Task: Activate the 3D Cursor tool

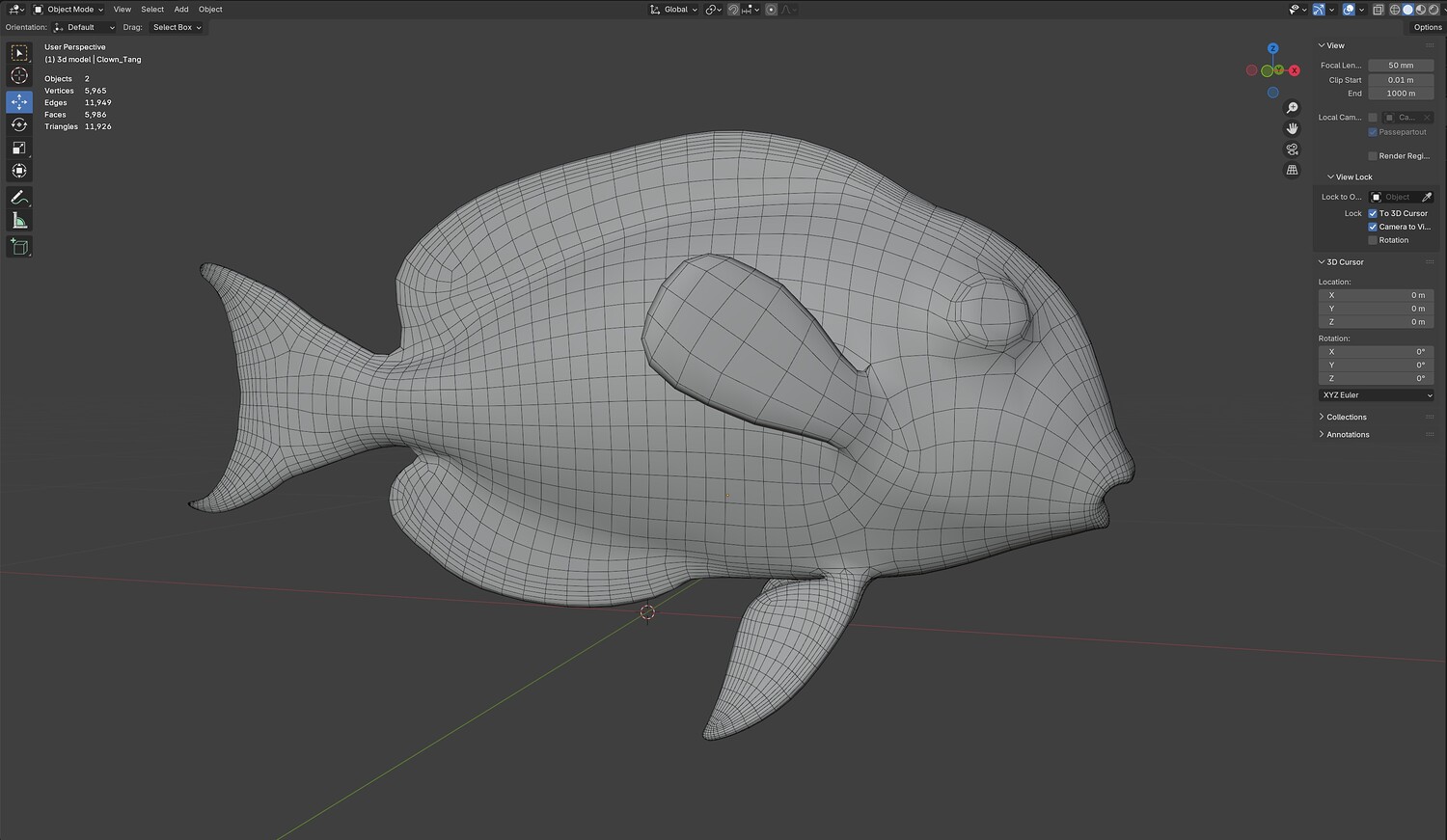Action: point(19,76)
